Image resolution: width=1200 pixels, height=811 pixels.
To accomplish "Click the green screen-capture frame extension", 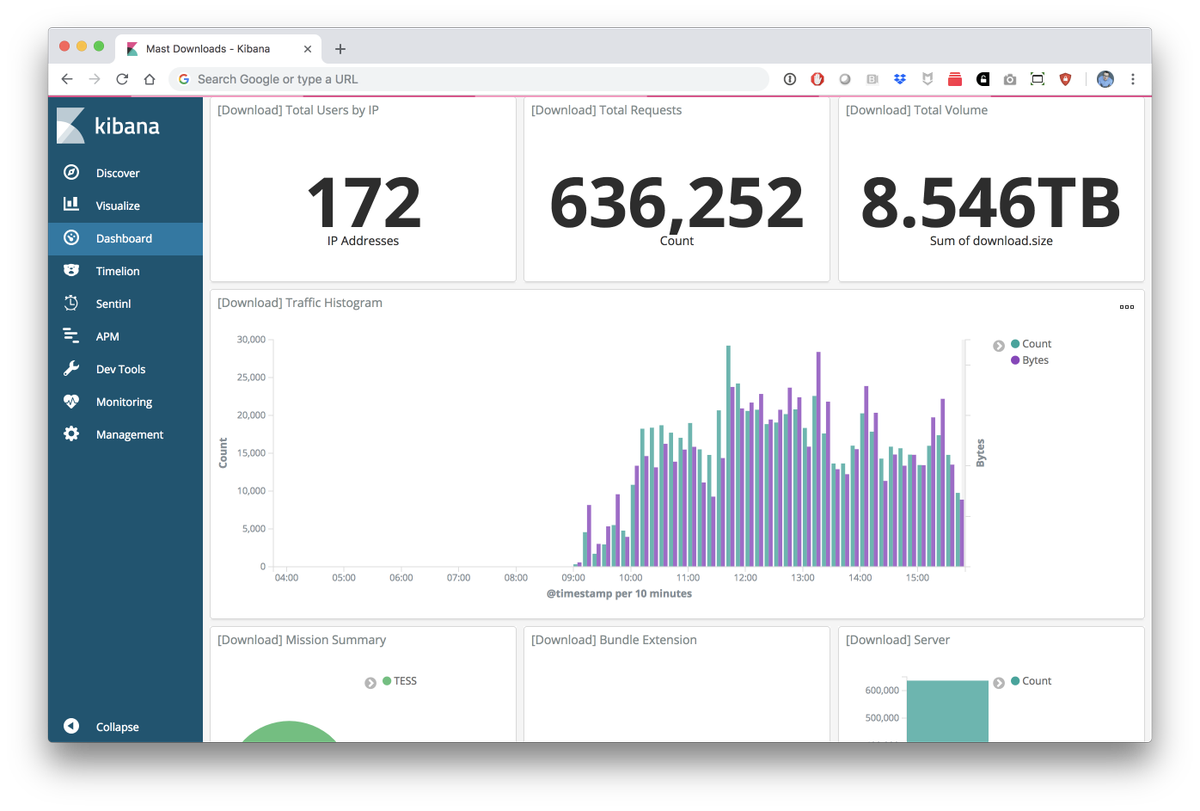I will 1038,79.
